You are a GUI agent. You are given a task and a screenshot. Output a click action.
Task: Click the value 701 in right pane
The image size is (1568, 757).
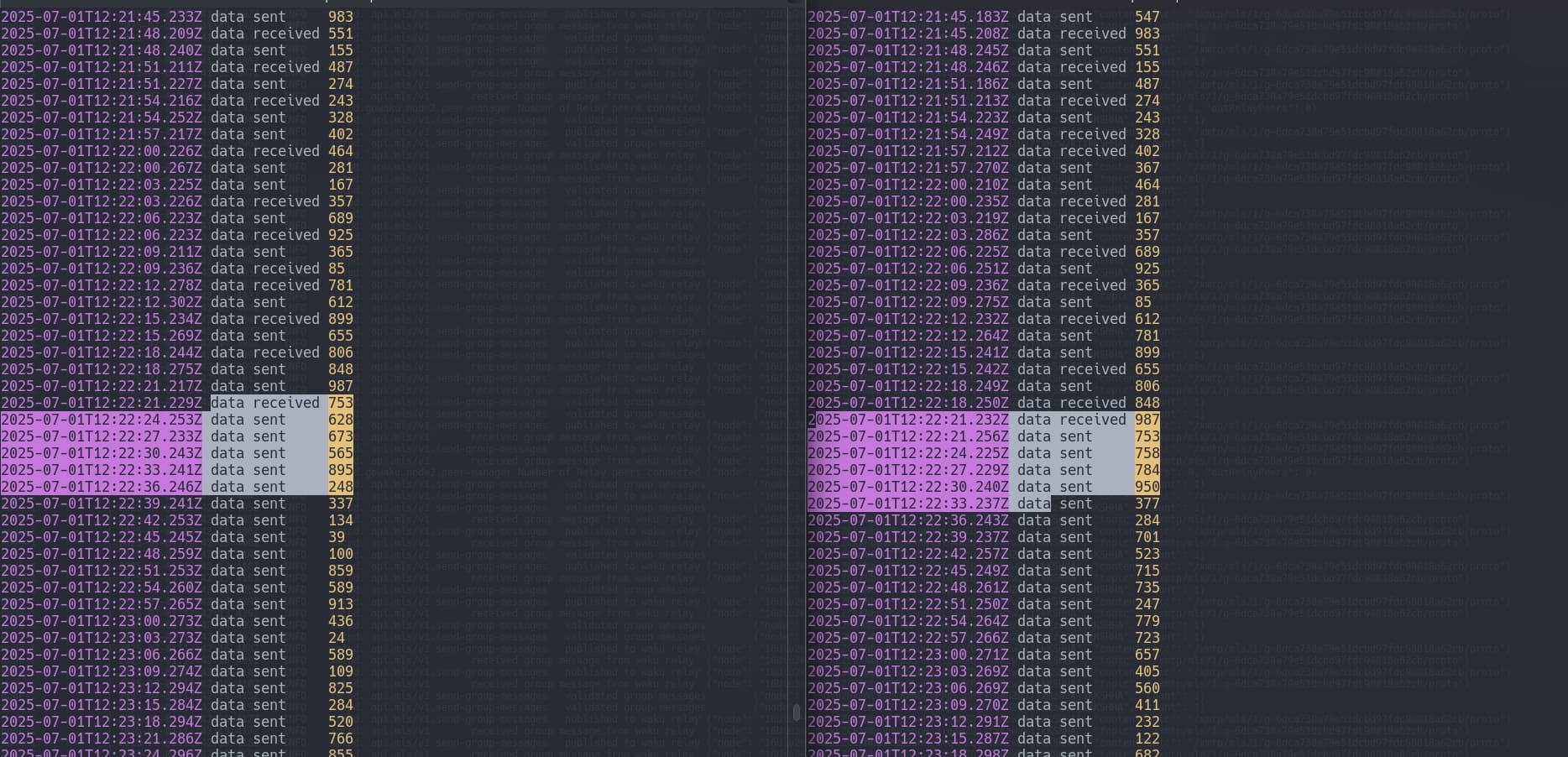click(1147, 537)
